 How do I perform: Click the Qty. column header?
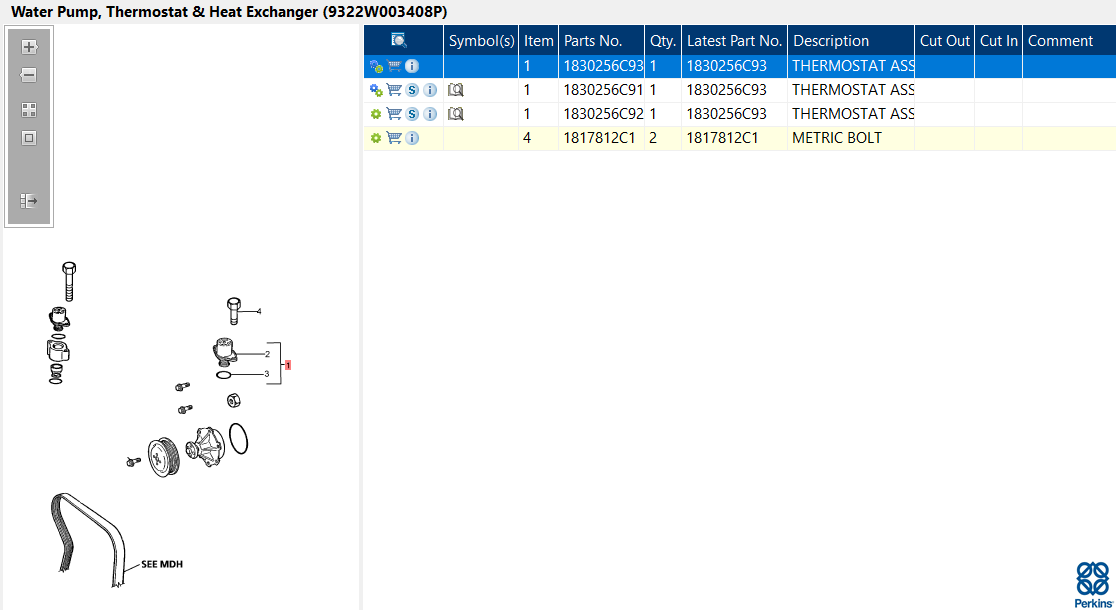[662, 41]
